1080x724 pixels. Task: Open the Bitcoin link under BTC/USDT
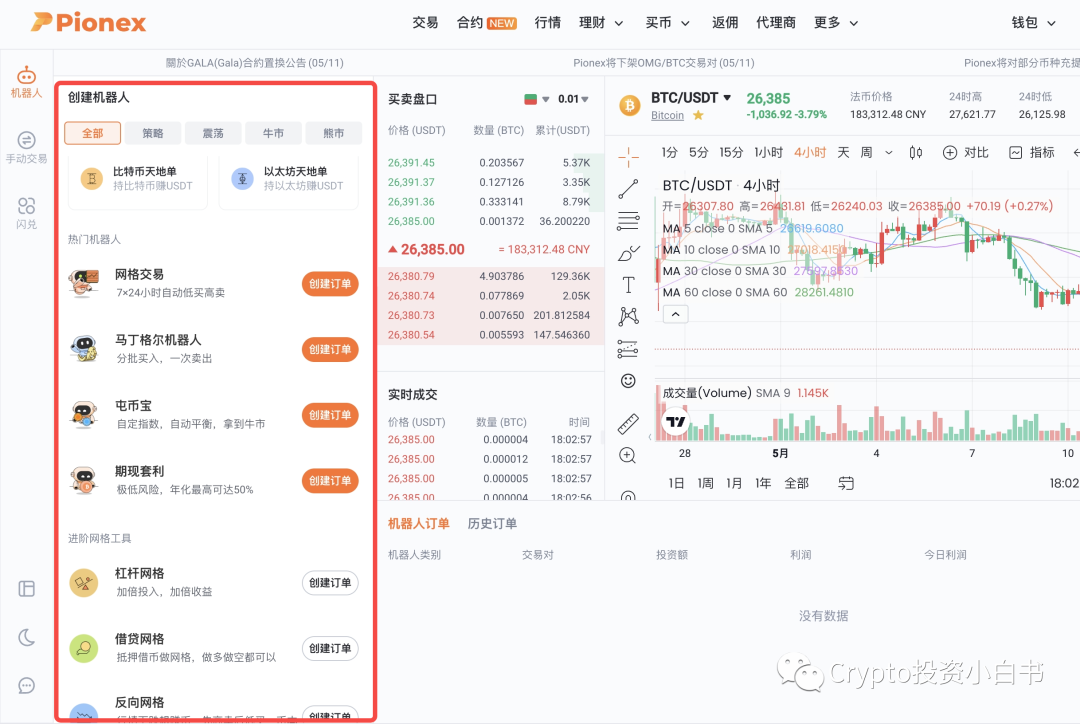point(667,116)
